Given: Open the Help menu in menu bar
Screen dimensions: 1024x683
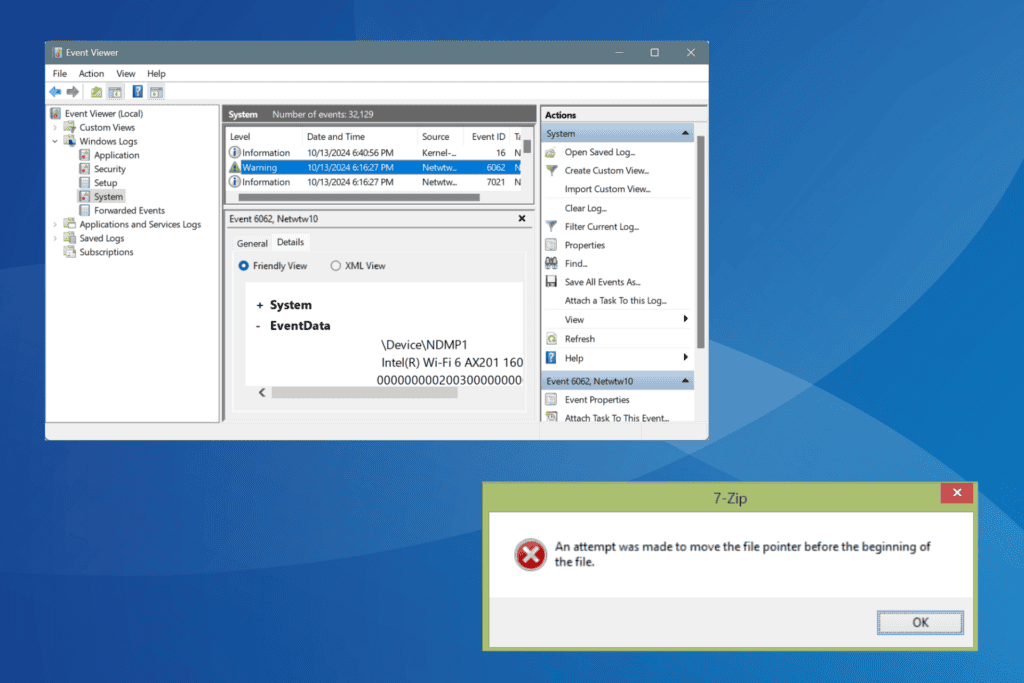Looking at the screenshot, I should click(x=156, y=73).
